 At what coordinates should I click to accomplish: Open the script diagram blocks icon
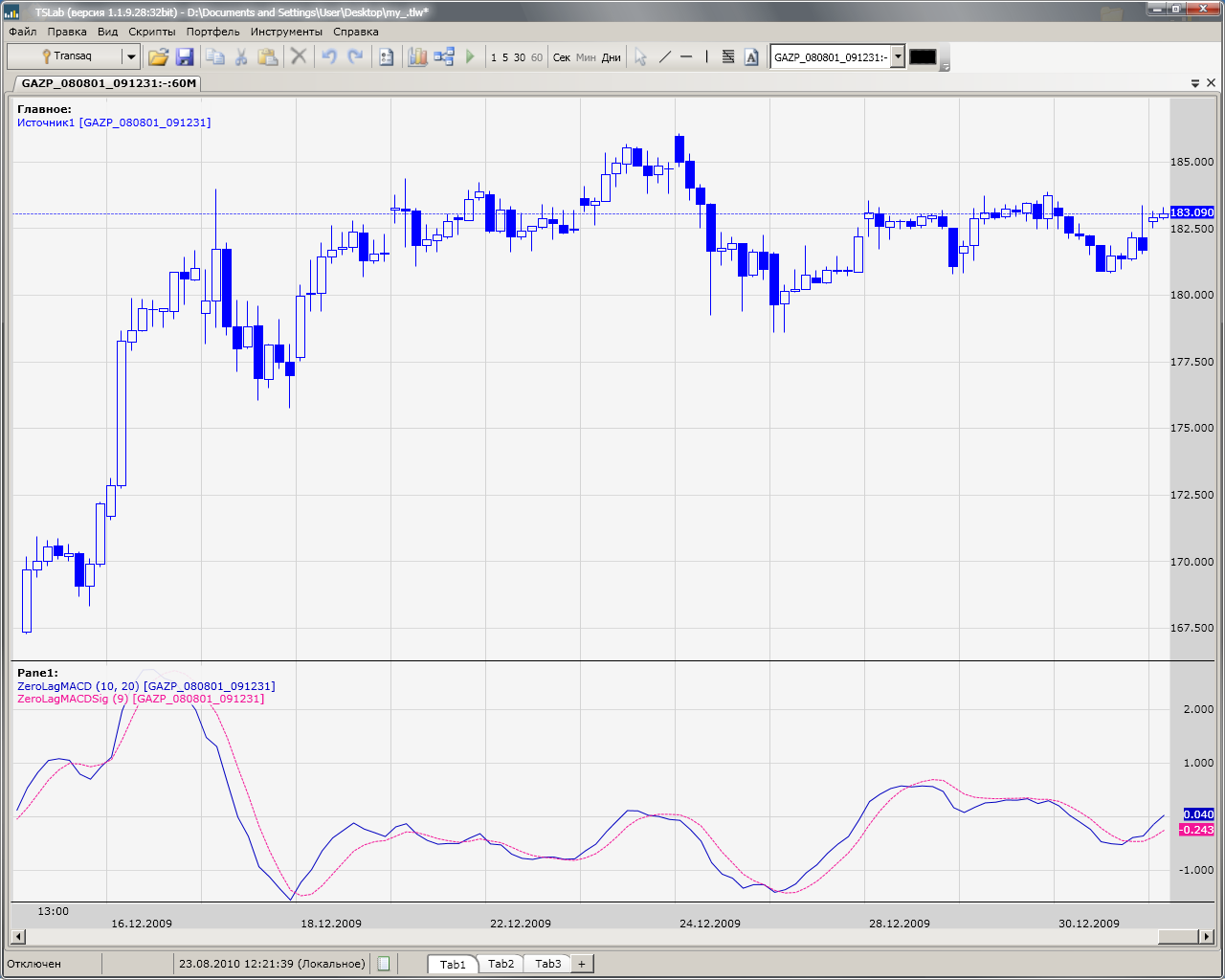click(444, 57)
